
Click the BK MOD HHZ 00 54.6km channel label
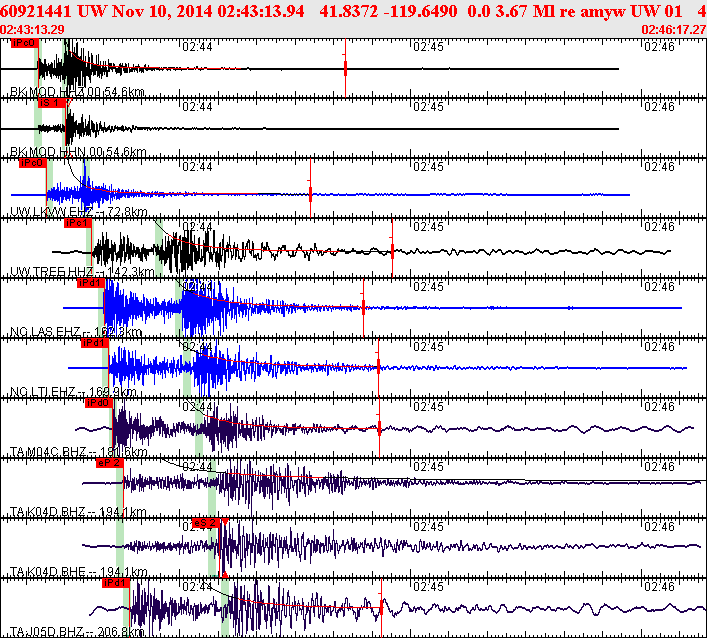point(77,92)
